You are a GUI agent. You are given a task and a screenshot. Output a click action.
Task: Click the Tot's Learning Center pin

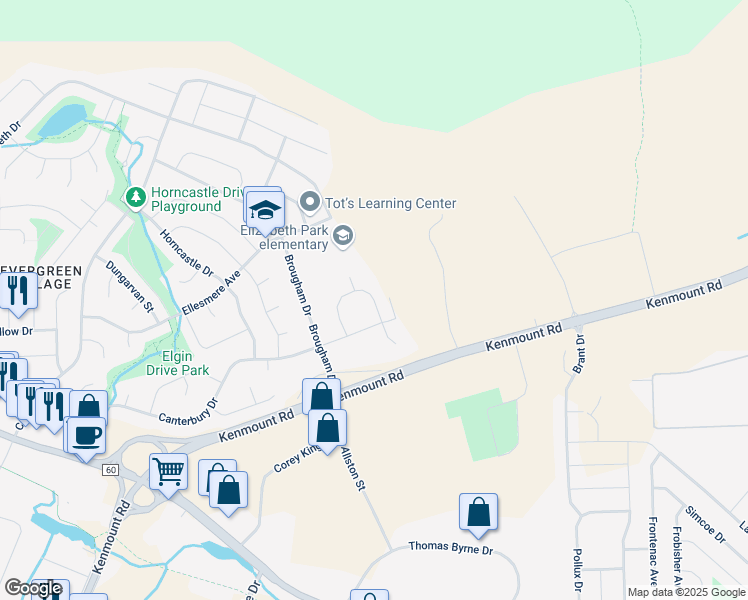(x=310, y=202)
